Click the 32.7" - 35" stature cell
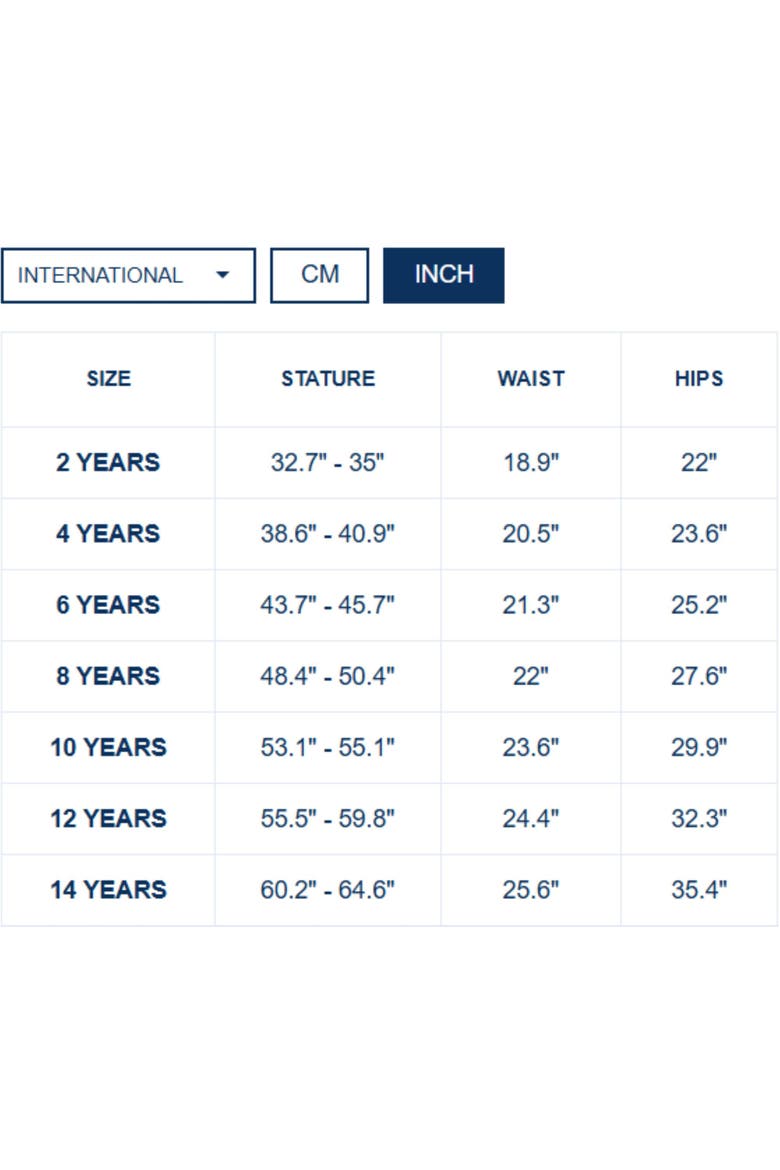Screen dimensions: 780x1170 click(x=327, y=463)
